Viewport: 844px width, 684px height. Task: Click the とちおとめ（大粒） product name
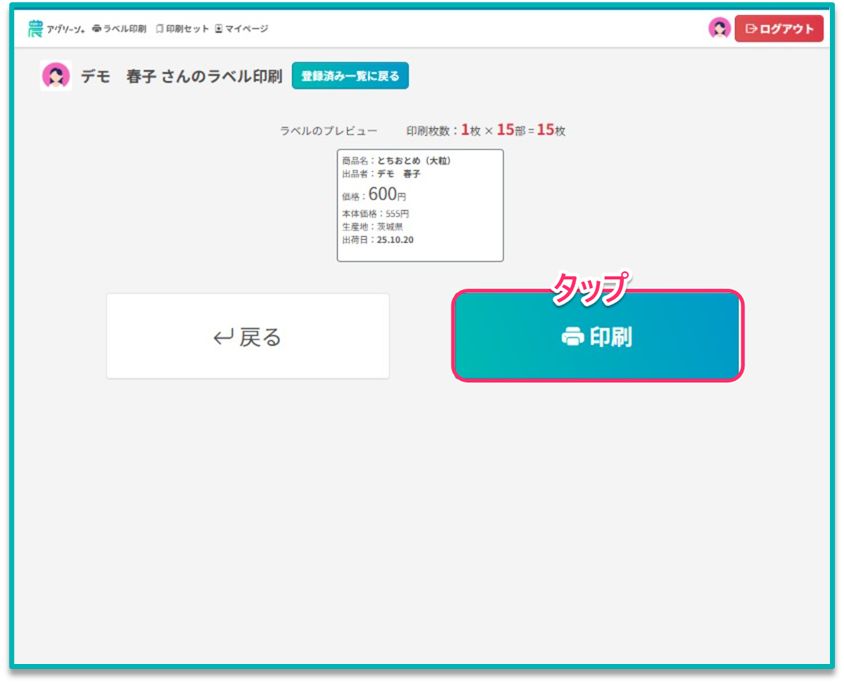coord(414,160)
